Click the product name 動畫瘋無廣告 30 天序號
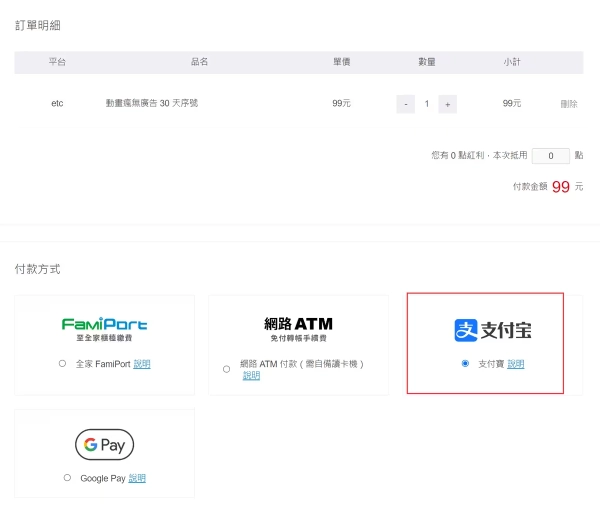 coord(152,103)
